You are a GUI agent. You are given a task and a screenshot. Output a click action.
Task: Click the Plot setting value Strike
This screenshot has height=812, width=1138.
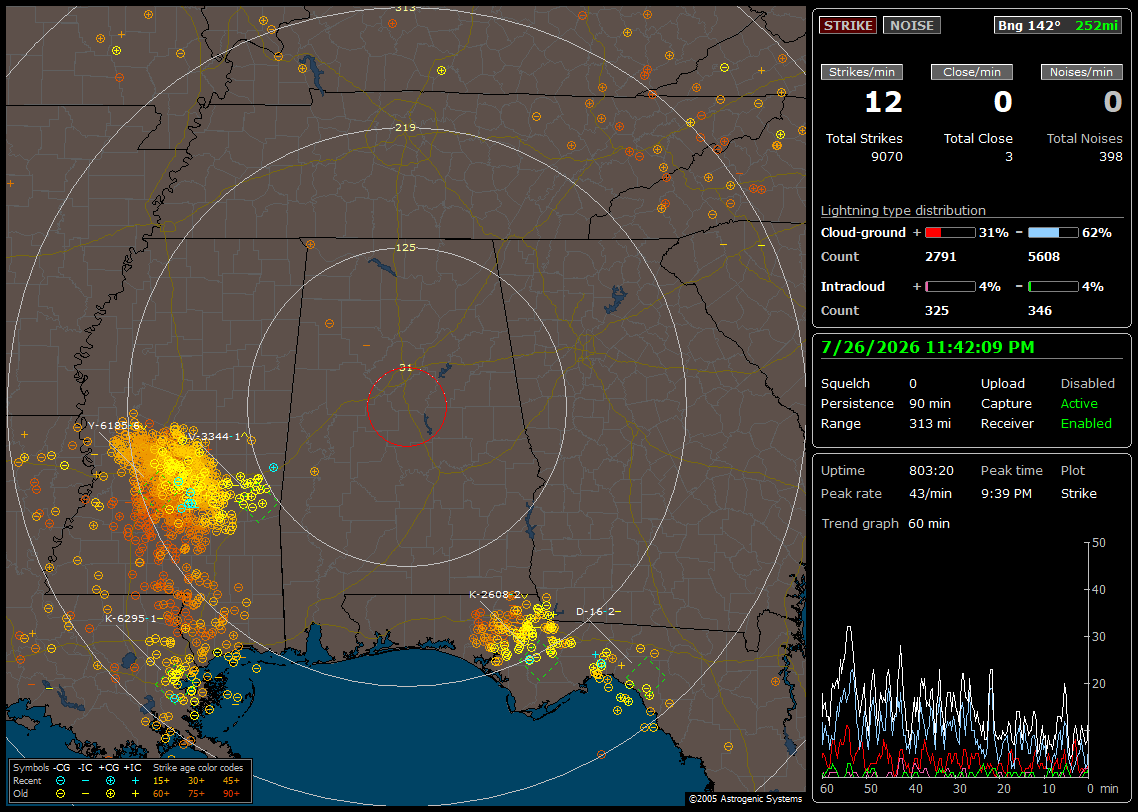point(1078,494)
